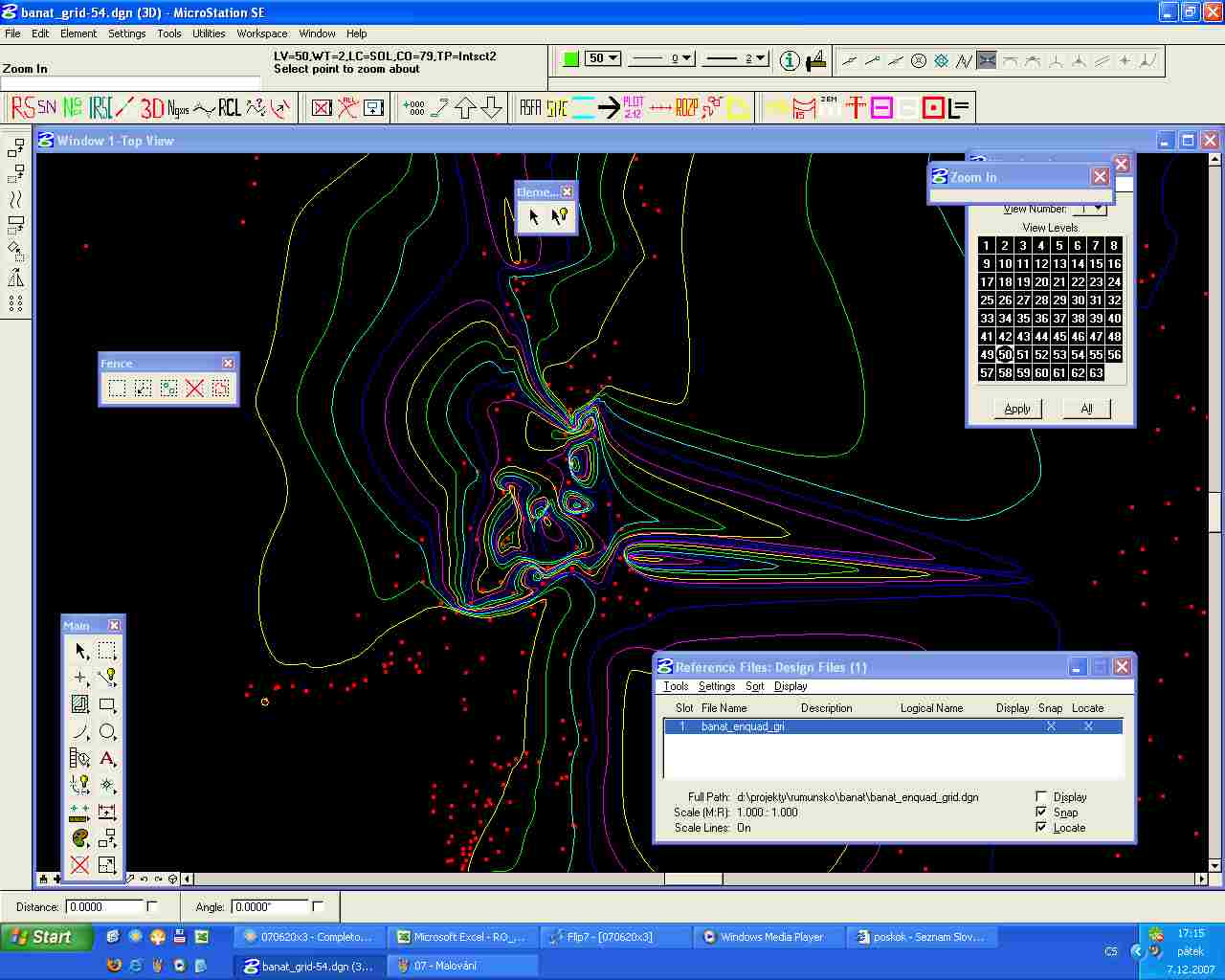Viewport: 1225px width, 980px height.
Task: Toggle the Locate checkbox
Action: 1041,827
